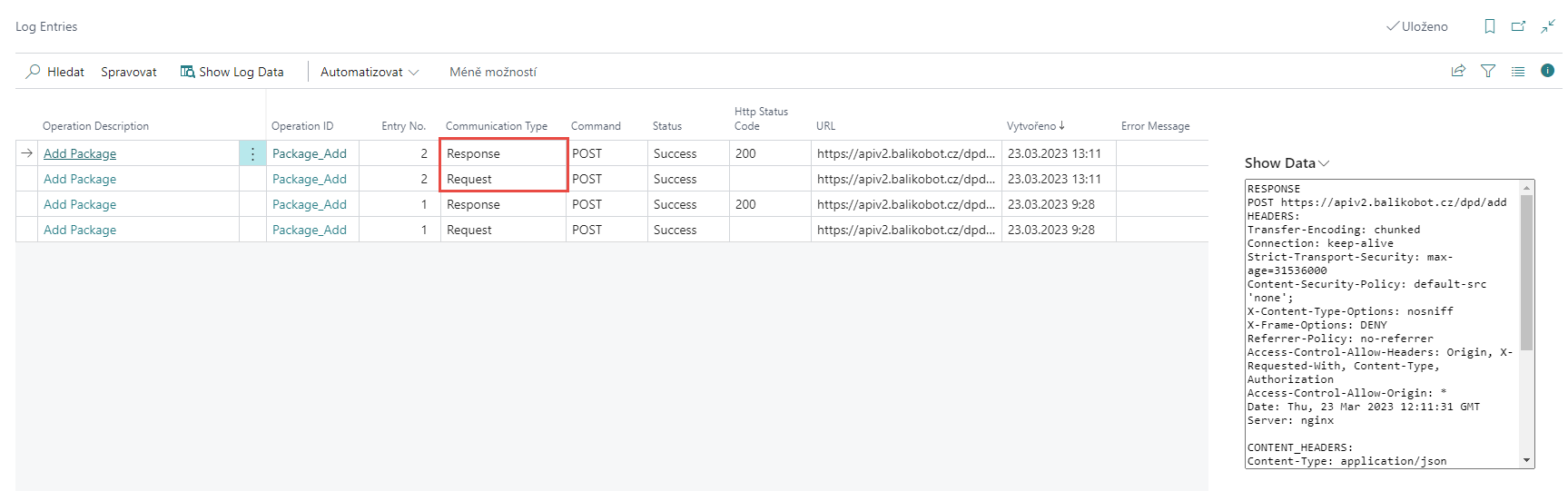Open page in new window icon

coord(1518,26)
